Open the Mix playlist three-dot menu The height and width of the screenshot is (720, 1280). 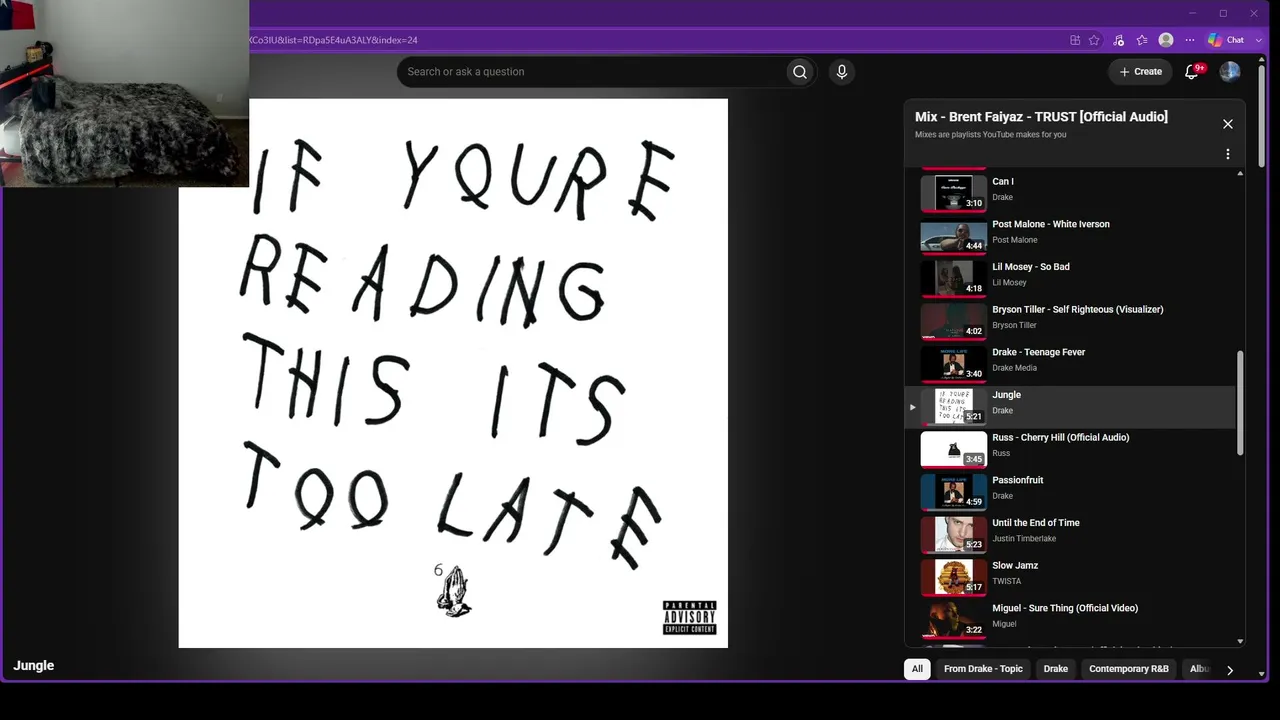1228,154
